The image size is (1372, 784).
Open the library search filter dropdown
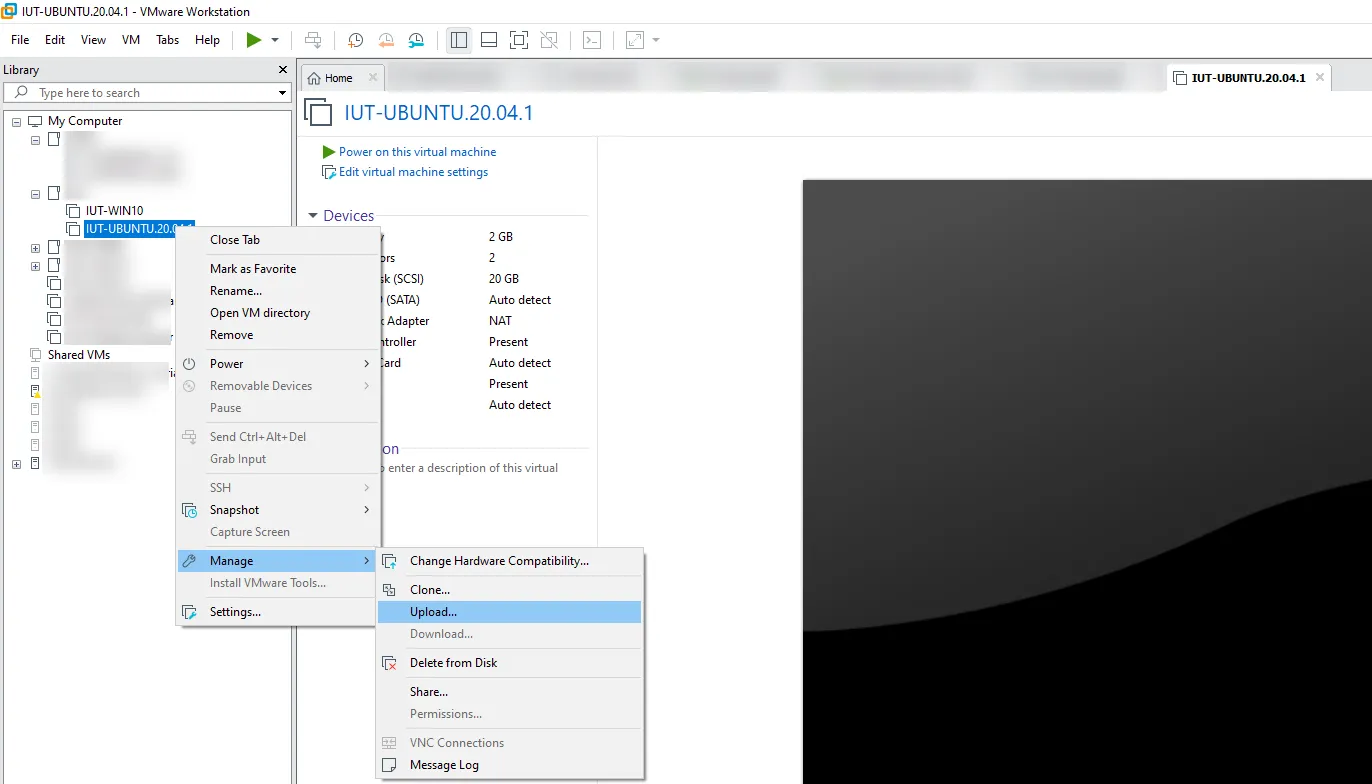[x=283, y=93]
